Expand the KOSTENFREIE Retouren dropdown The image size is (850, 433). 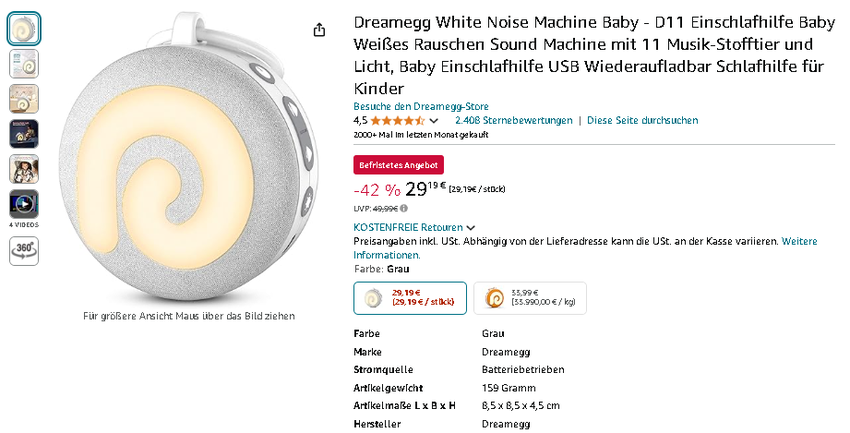tap(470, 228)
